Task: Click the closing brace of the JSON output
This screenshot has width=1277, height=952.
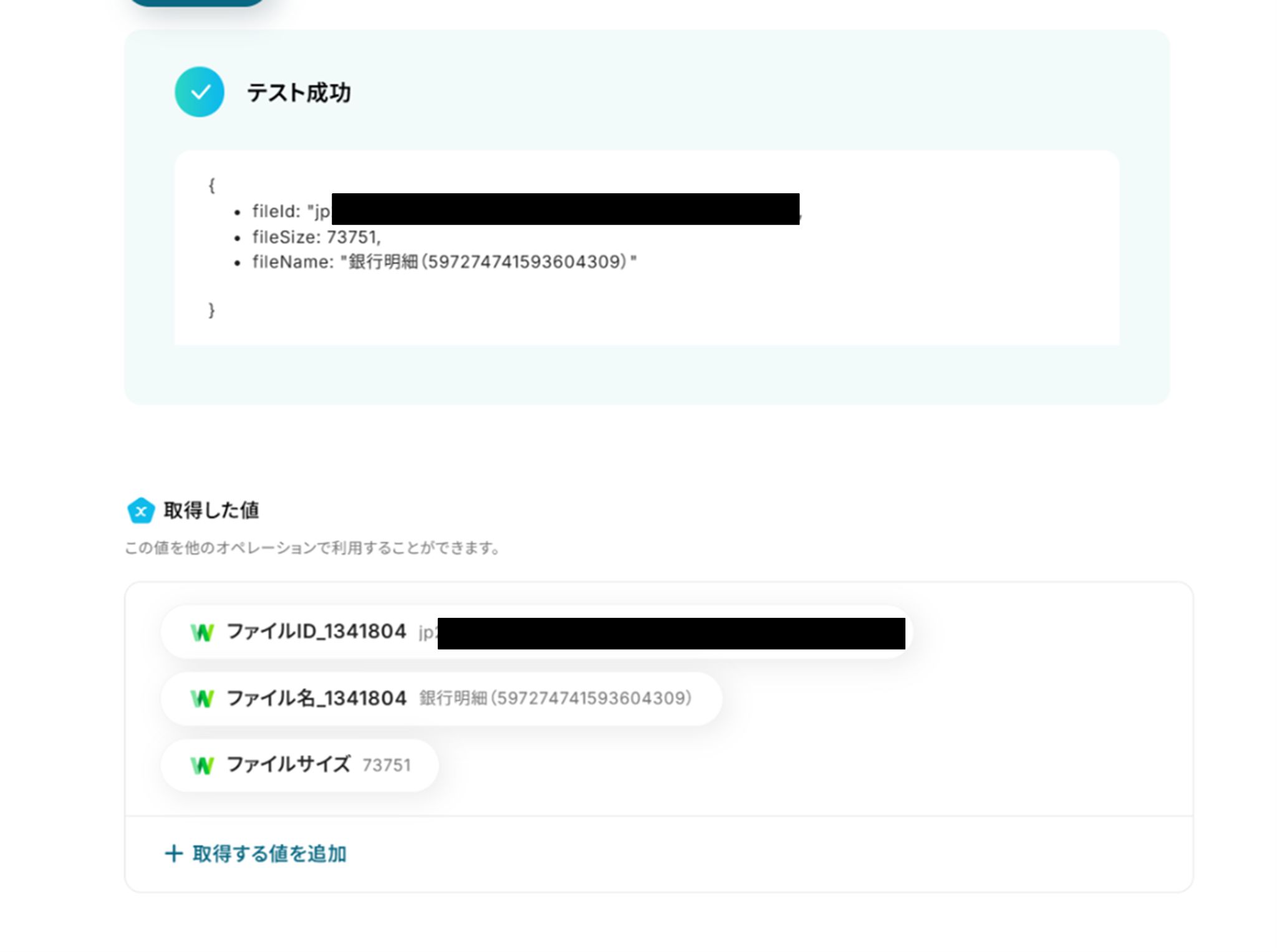Action: pos(211,310)
